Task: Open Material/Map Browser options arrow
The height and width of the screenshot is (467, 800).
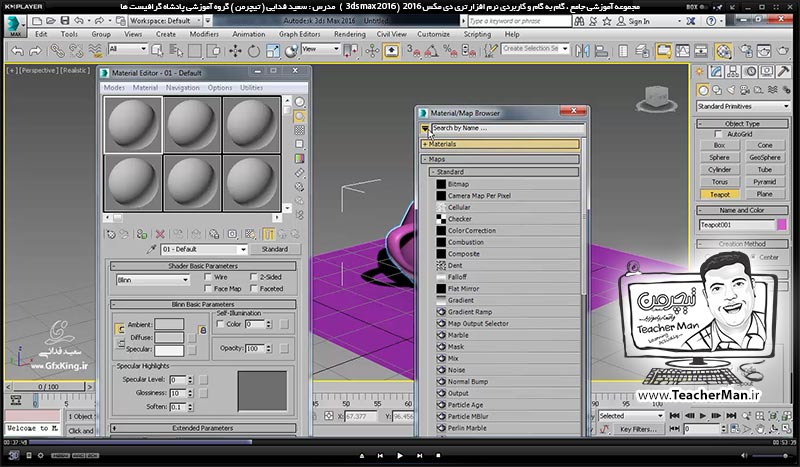Action: pos(424,129)
